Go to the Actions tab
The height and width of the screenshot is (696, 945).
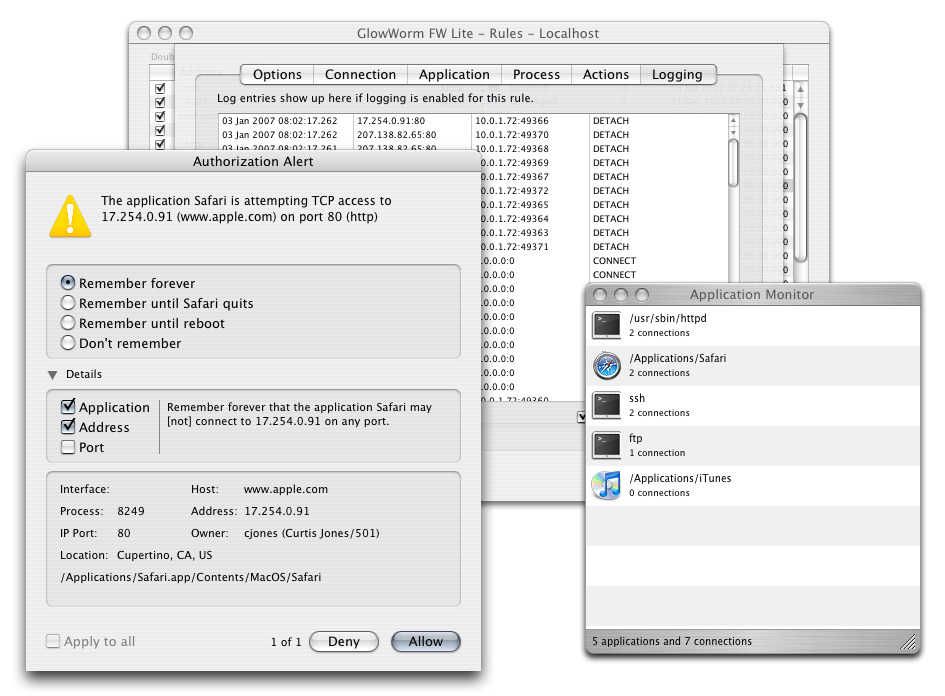tap(606, 75)
